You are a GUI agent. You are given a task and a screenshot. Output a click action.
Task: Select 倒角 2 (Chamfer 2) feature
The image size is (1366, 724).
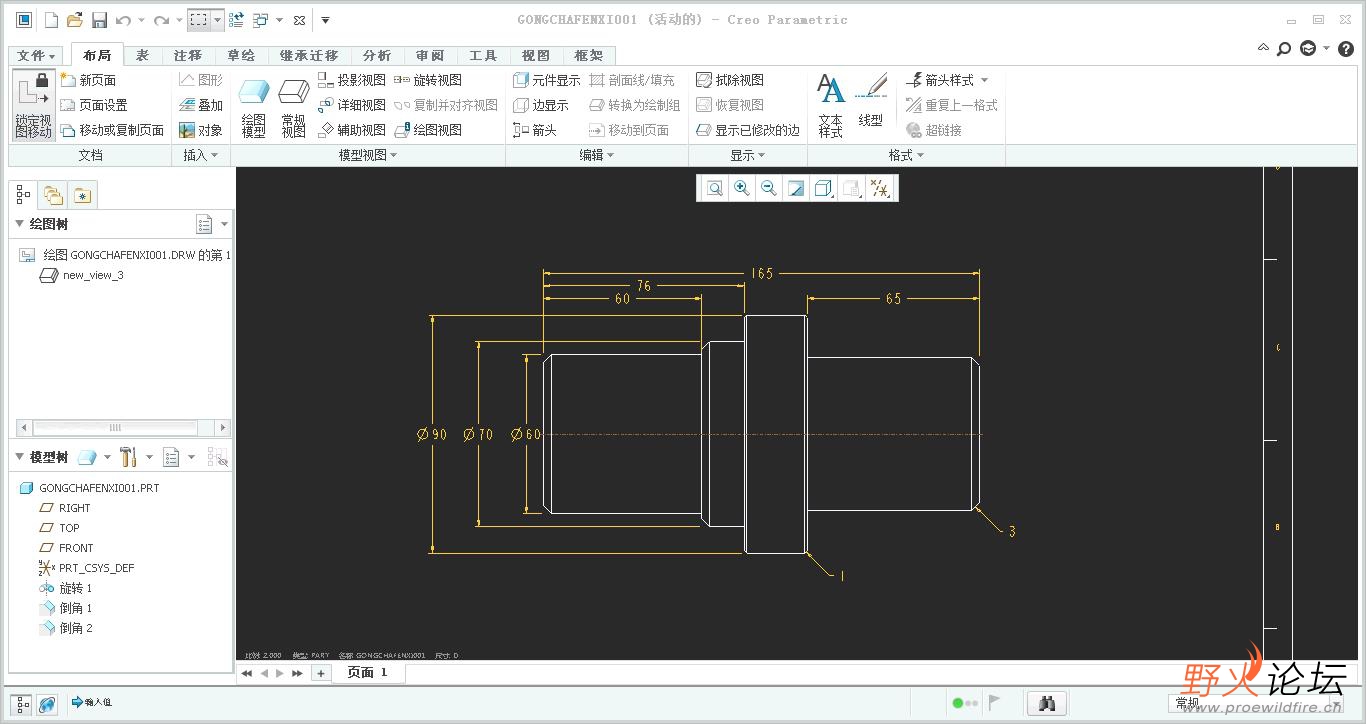(75, 628)
